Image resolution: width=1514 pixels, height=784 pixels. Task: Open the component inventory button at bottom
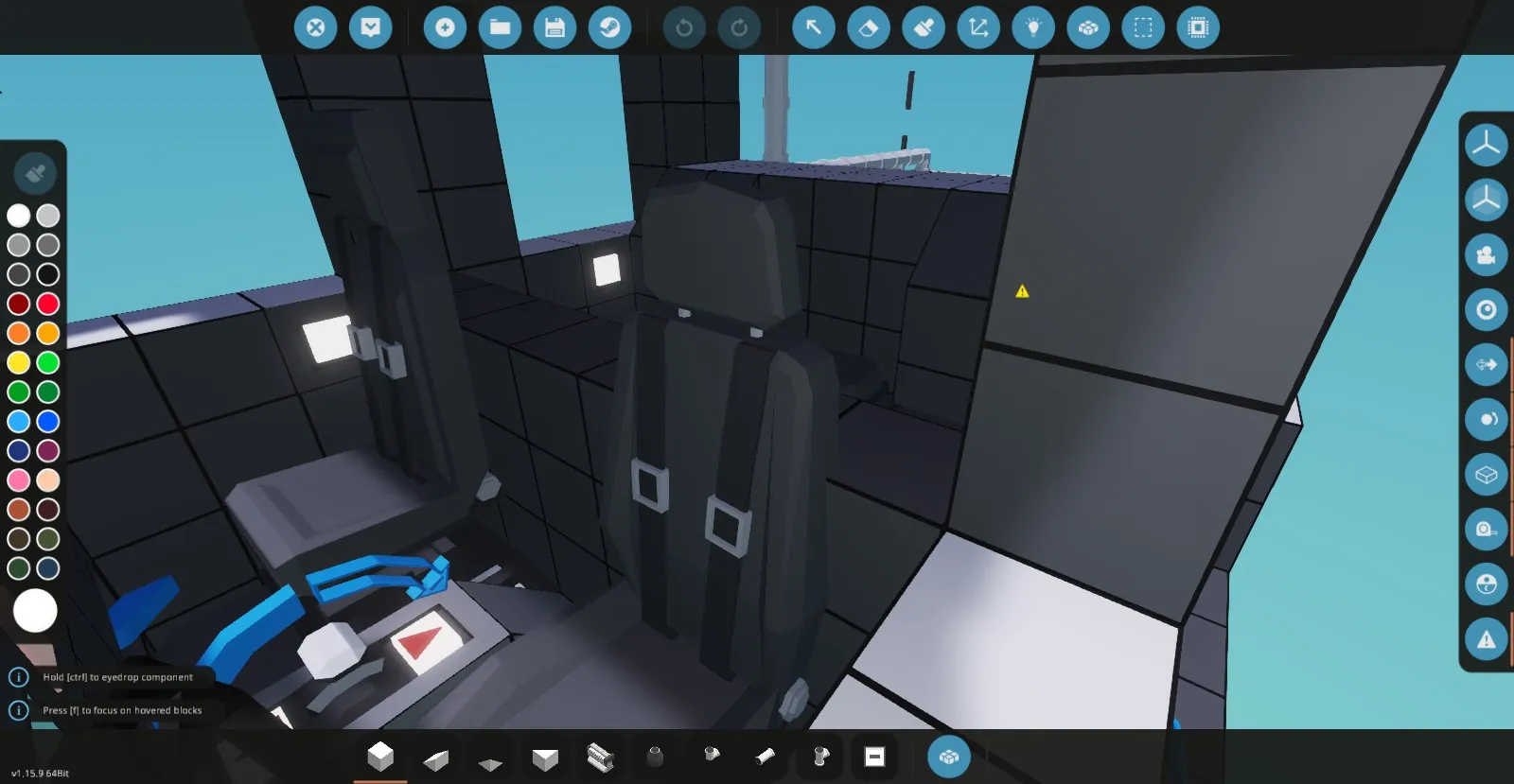pos(948,757)
